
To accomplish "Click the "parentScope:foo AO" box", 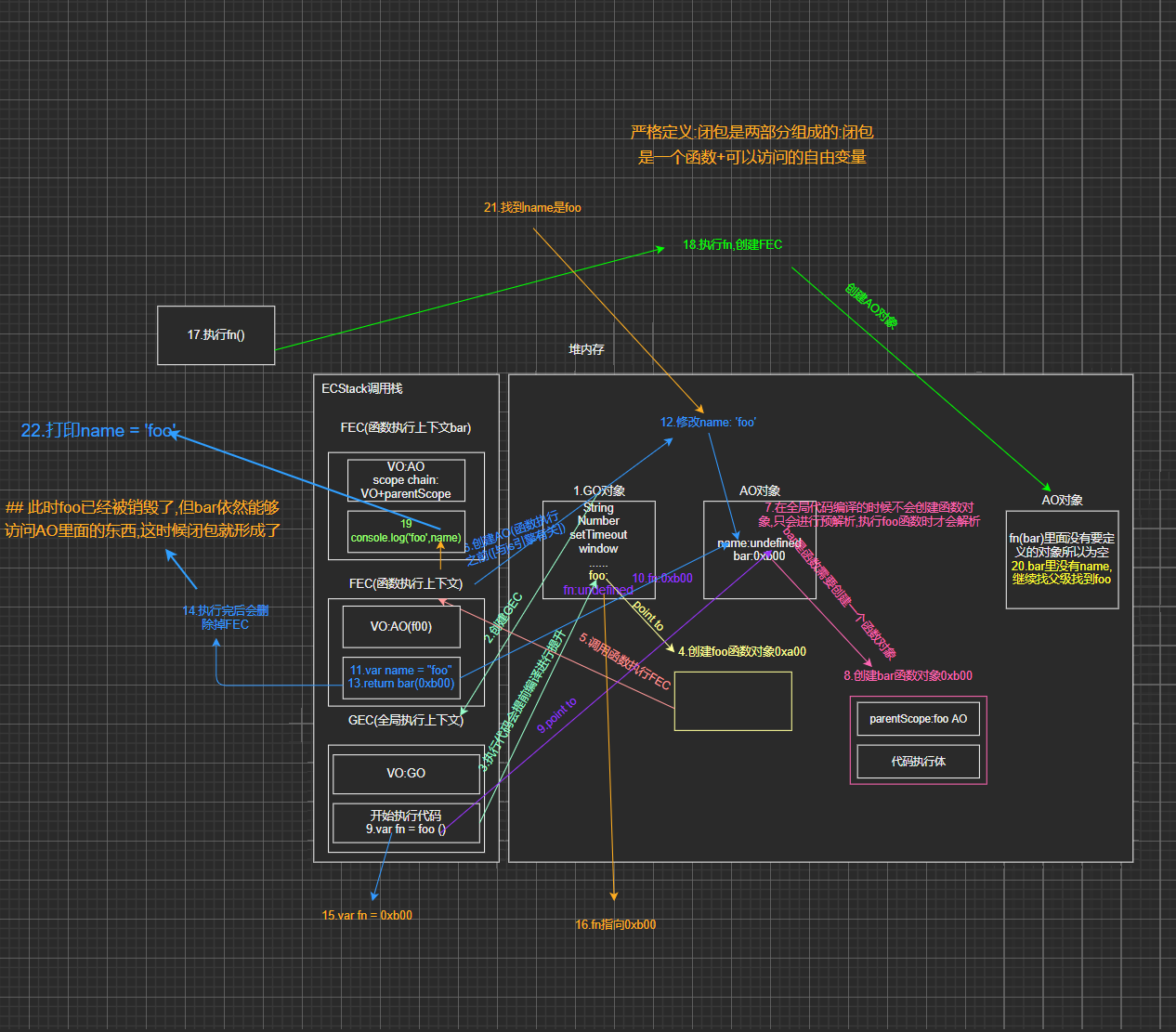I will (x=918, y=719).
